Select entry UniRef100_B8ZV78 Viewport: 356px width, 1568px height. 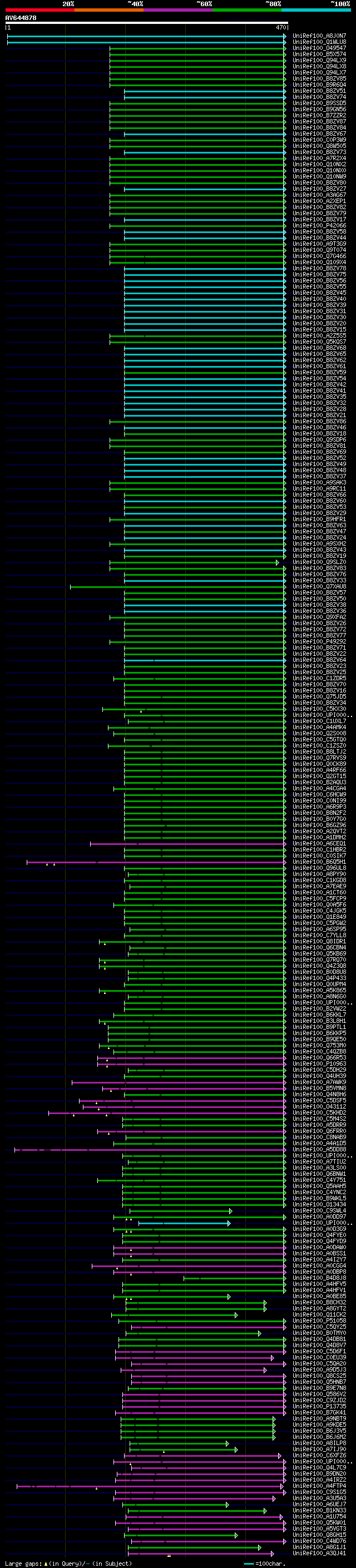319,269
